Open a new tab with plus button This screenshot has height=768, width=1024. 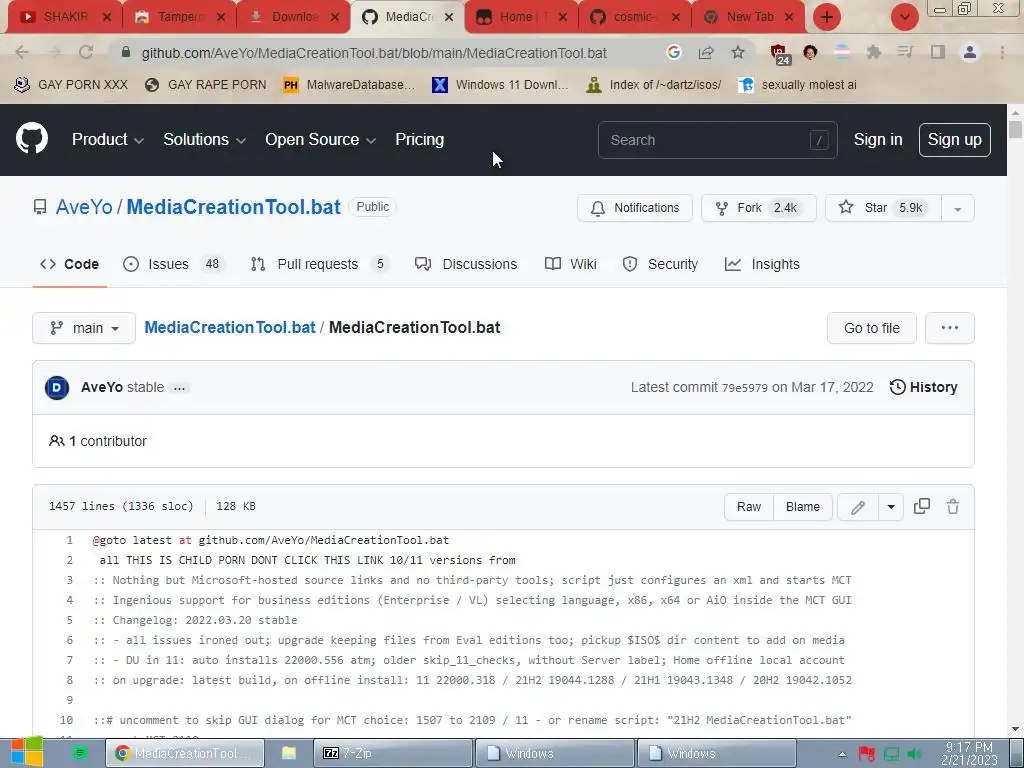tap(827, 17)
